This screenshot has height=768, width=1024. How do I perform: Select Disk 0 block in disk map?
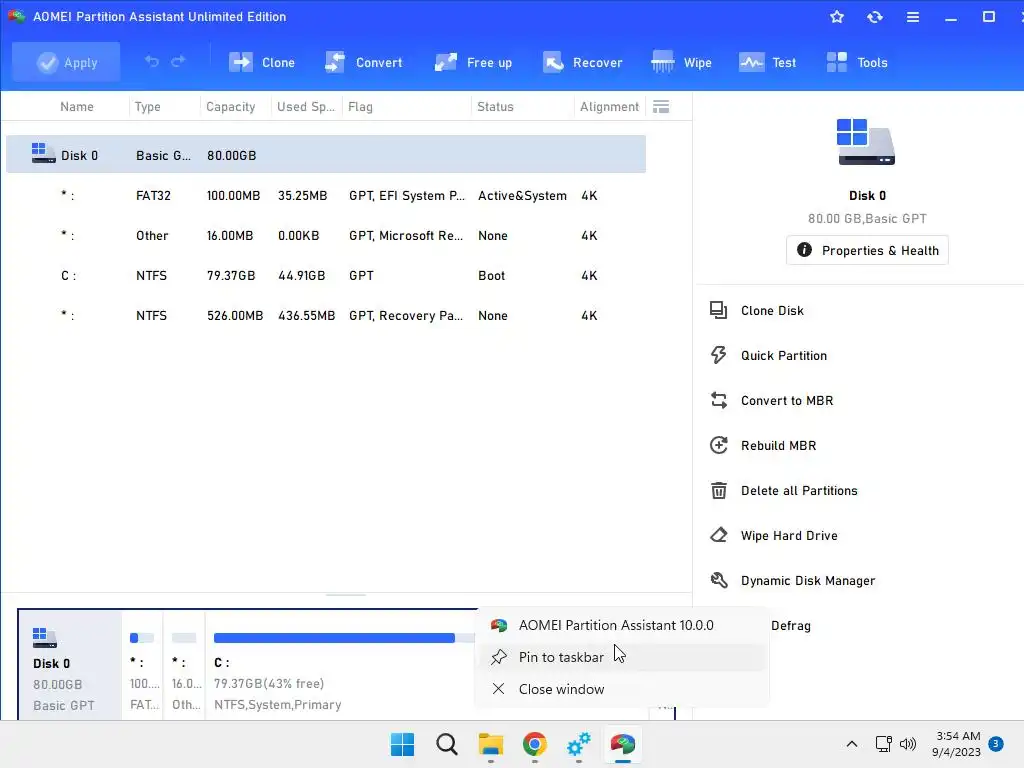[x=70, y=666]
